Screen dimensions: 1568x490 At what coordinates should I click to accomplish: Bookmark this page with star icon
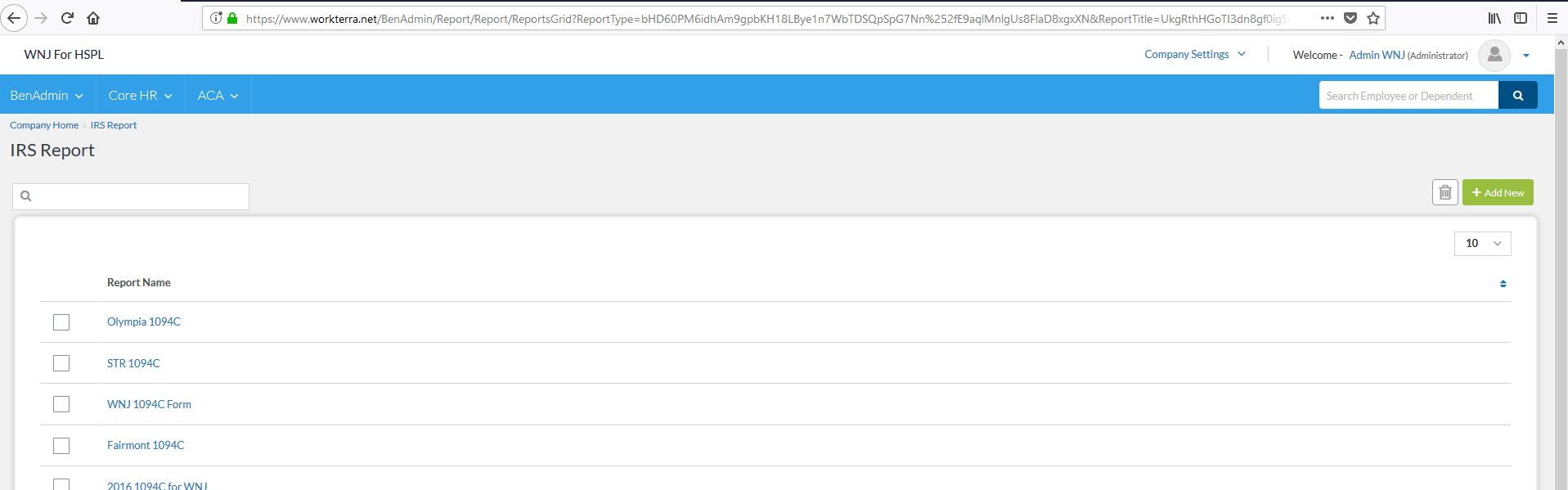(1373, 18)
